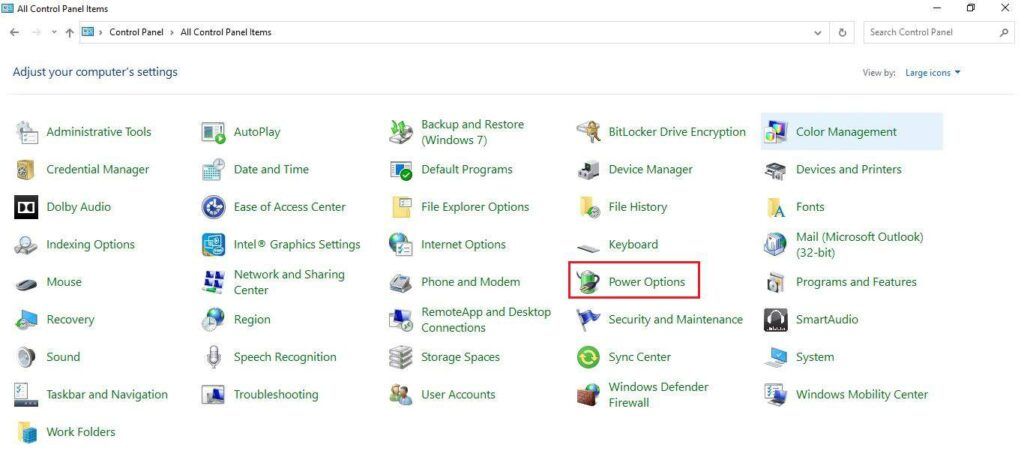Open the File History icon
This screenshot has width=1024, height=475.
click(588, 207)
